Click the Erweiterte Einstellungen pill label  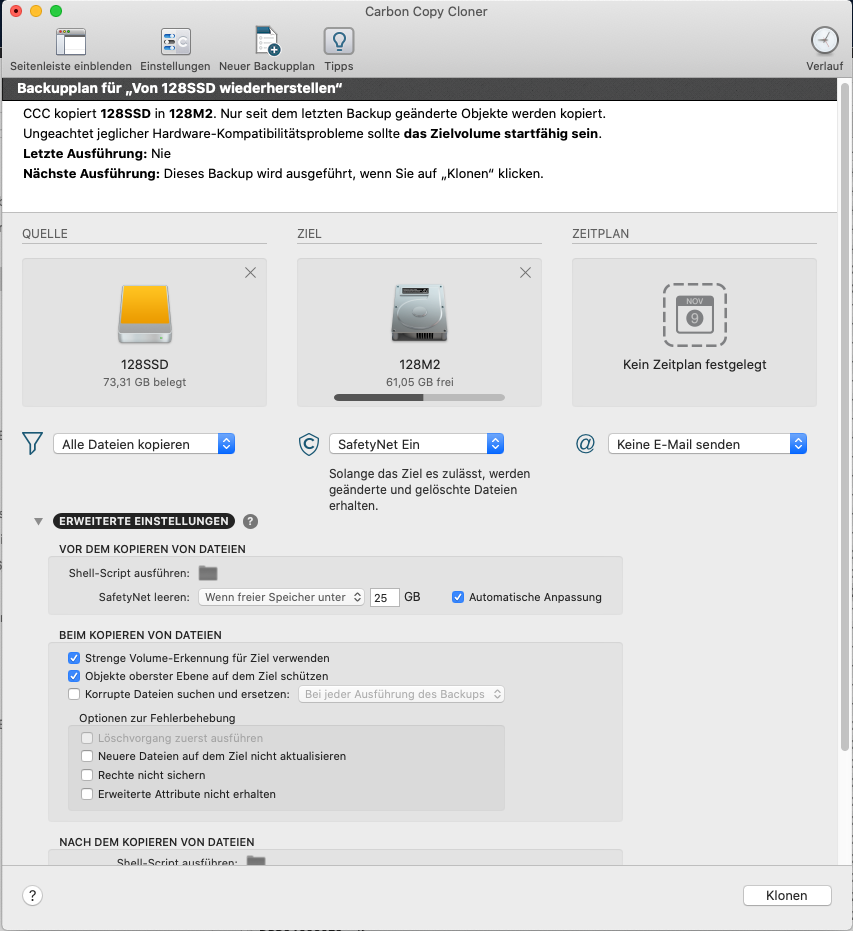144,521
